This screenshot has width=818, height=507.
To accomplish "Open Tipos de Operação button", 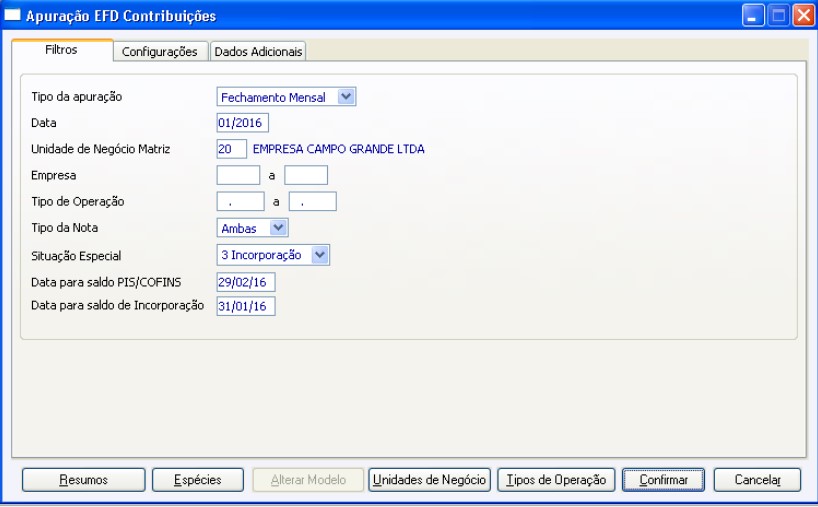I will click(556, 480).
